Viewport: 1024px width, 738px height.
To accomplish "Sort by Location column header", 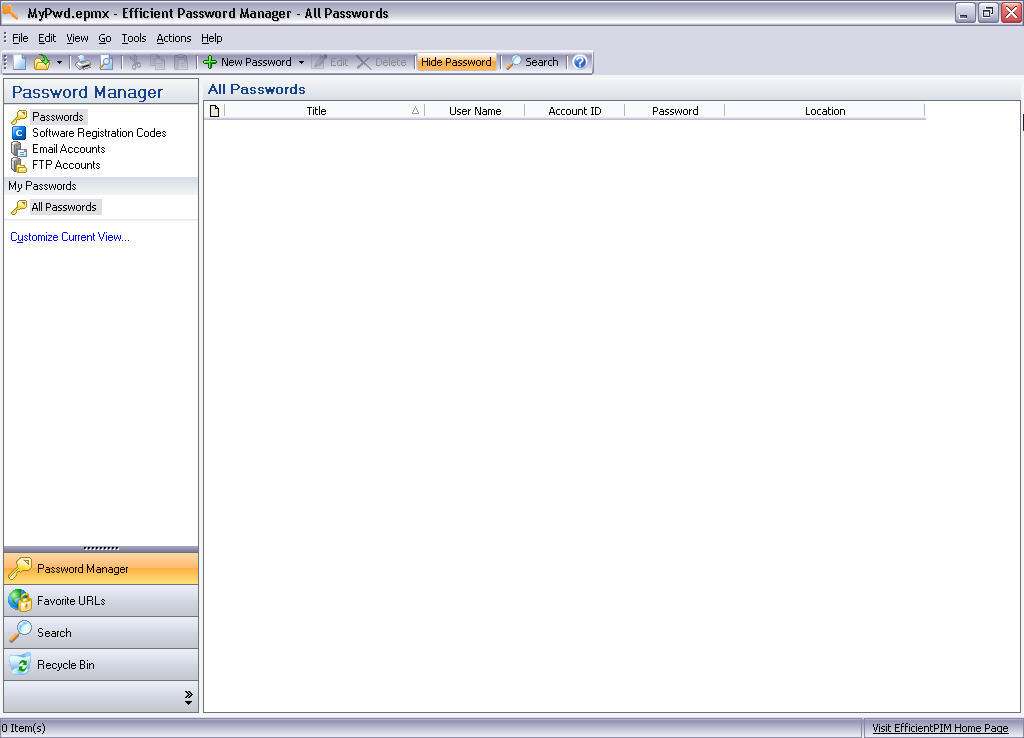I will click(x=825, y=111).
